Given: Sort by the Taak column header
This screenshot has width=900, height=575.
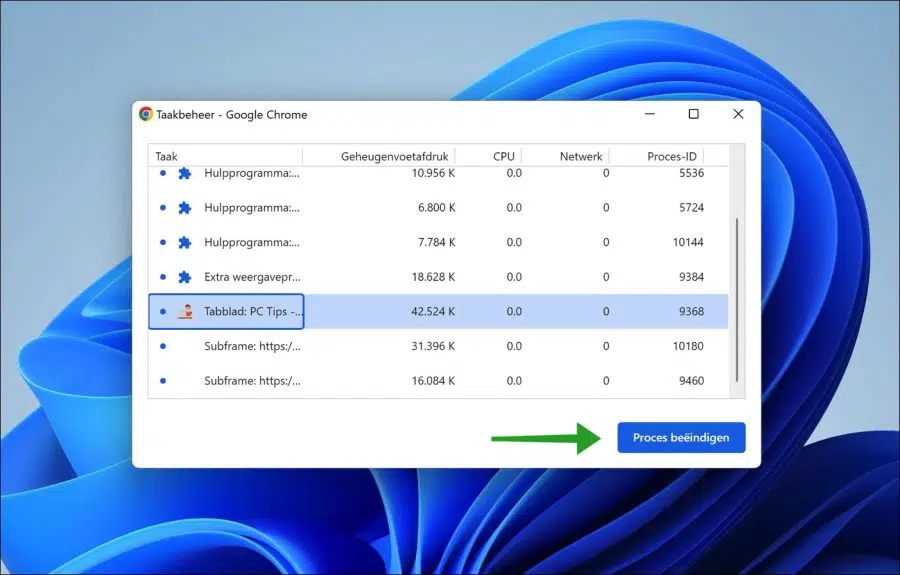Looking at the screenshot, I should click(226, 156).
